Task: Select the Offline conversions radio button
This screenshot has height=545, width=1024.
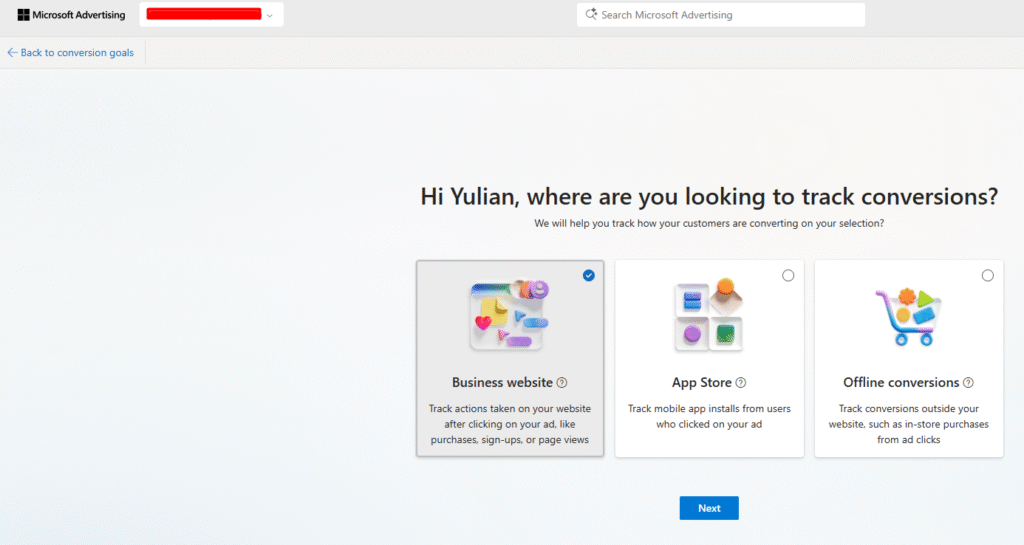Action: 988,275
